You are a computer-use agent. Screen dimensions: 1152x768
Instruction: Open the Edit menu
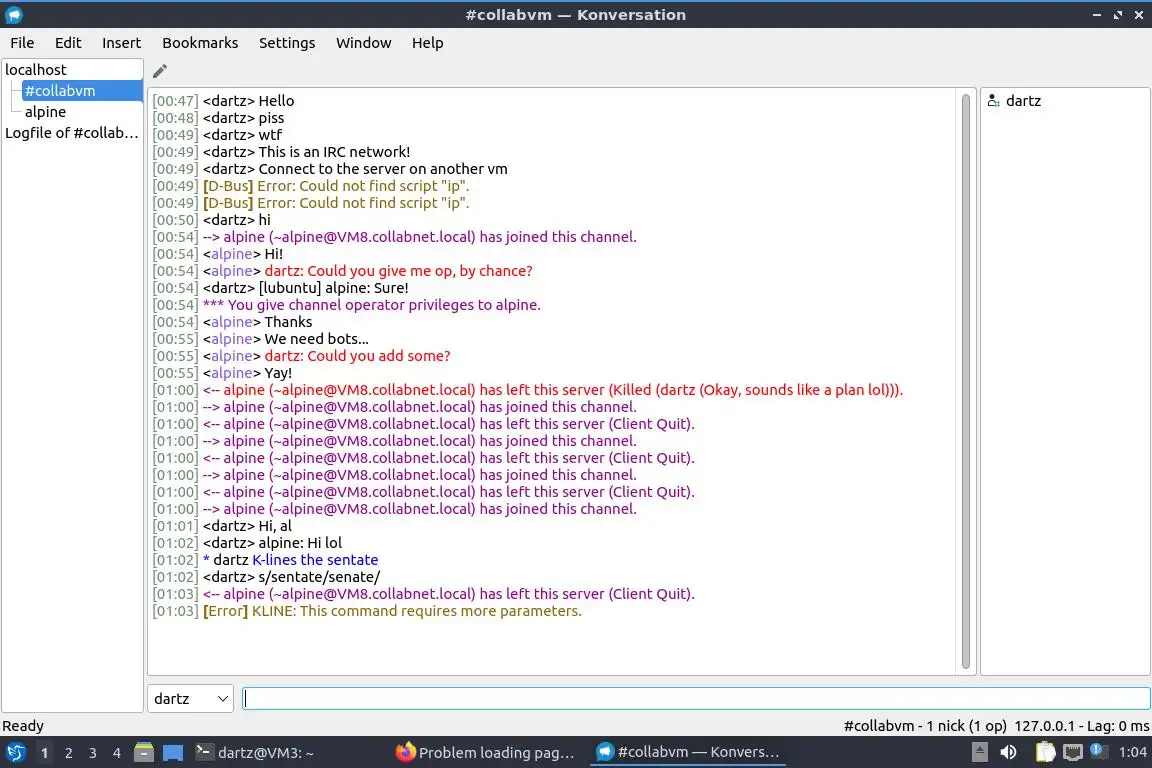pos(68,43)
